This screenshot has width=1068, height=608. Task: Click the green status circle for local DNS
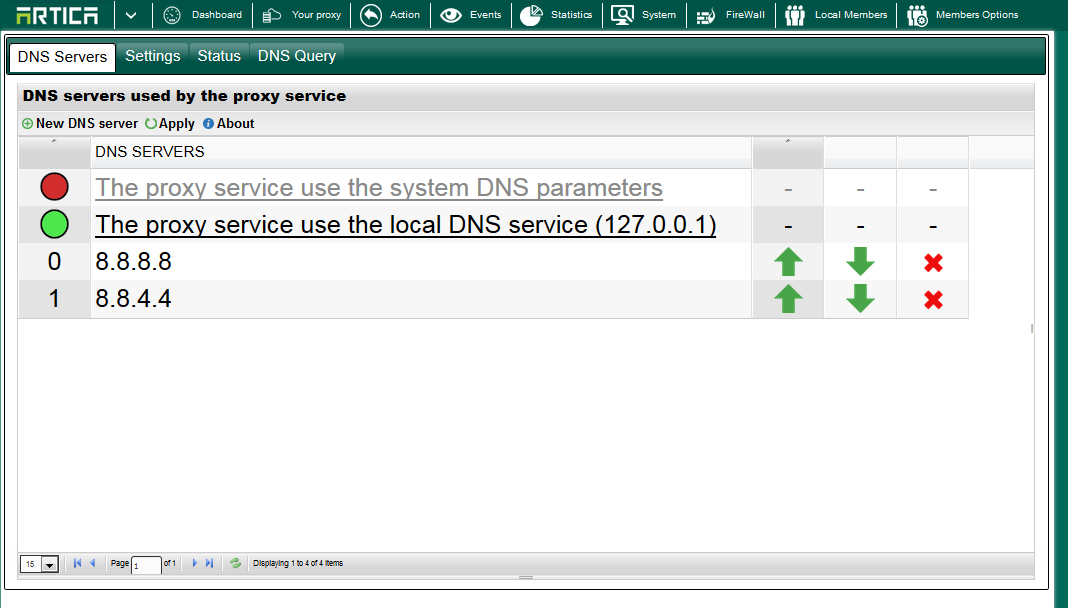click(54, 224)
